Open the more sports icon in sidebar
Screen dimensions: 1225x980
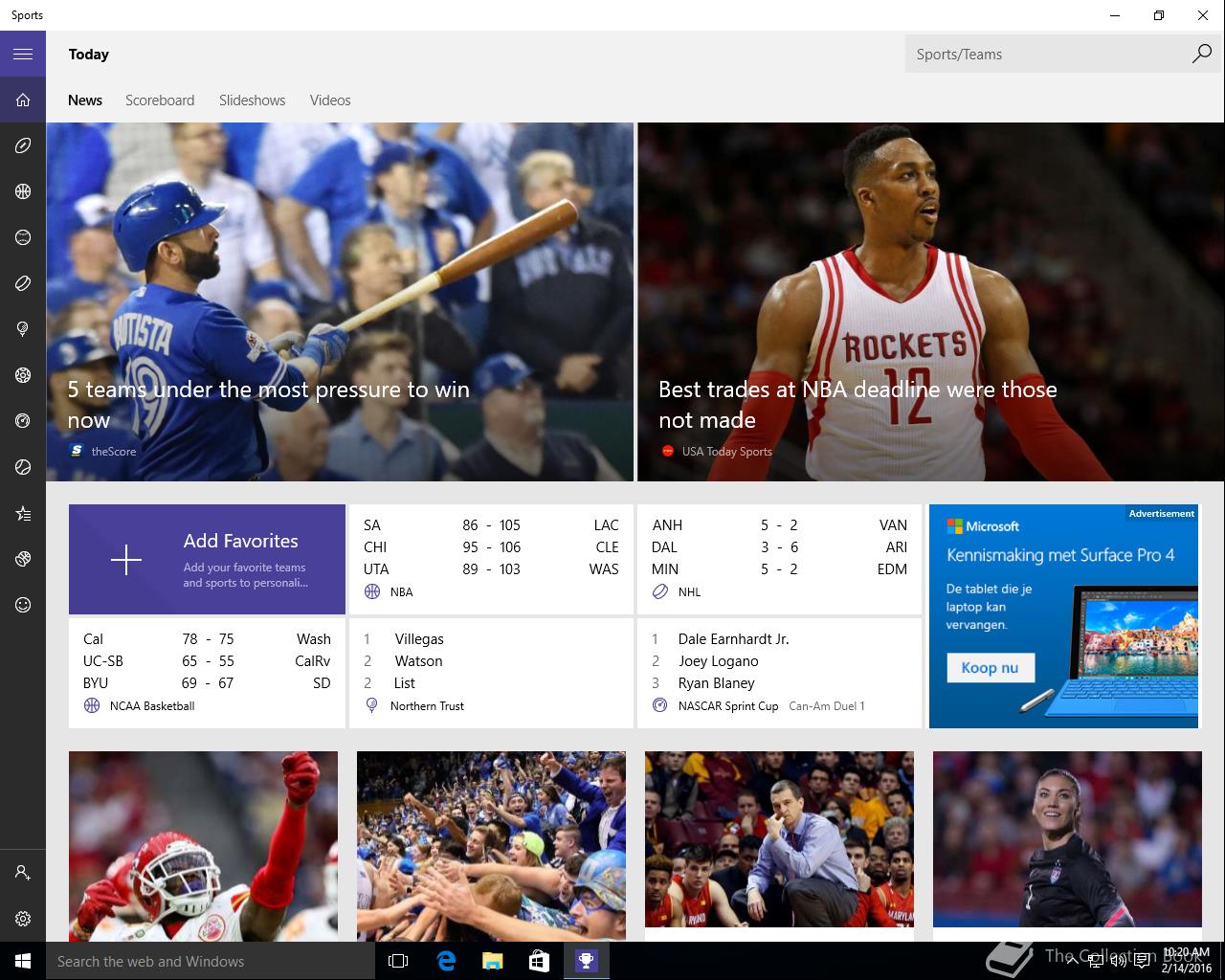[x=23, y=559]
